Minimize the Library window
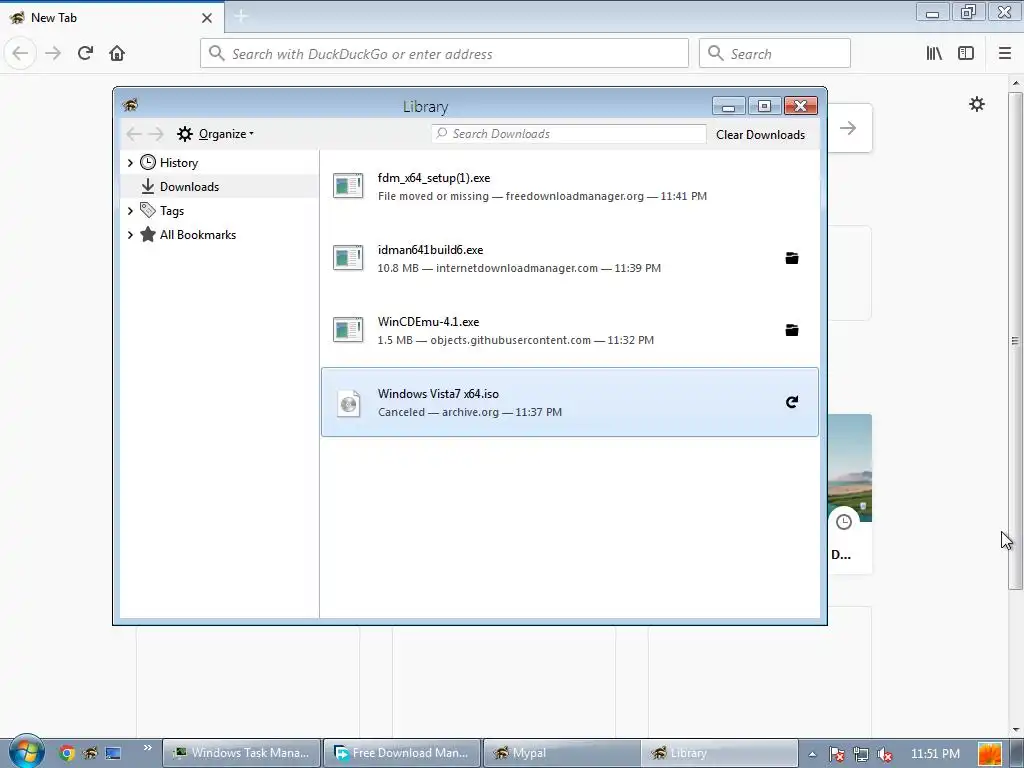 click(x=729, y=106)
